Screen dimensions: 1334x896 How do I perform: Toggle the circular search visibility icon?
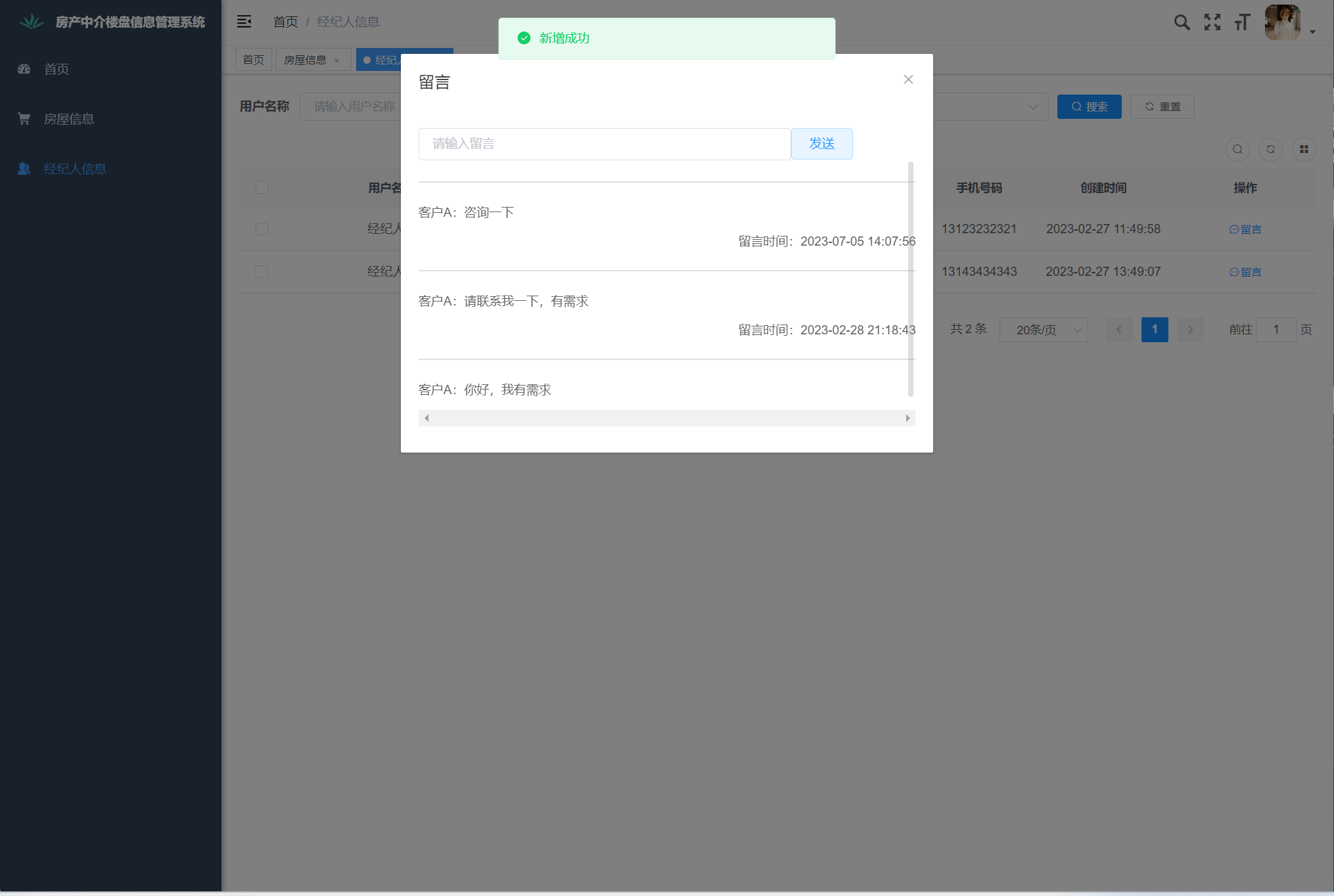click(1237, 149)
